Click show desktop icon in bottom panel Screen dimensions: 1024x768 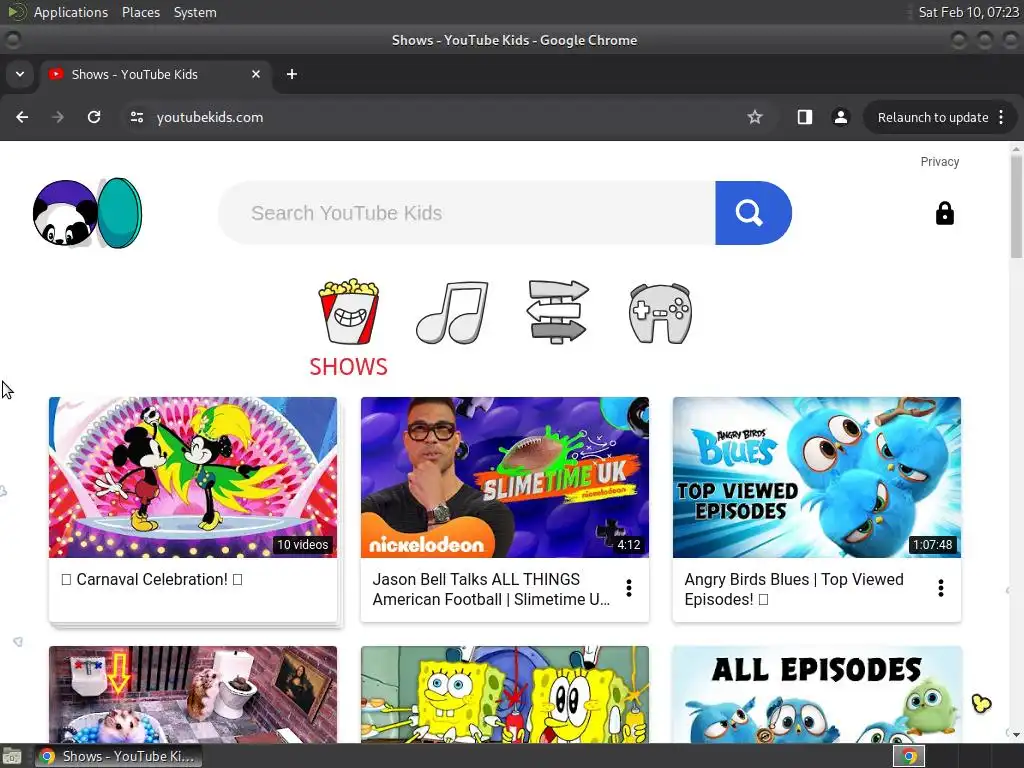(12, 756)
